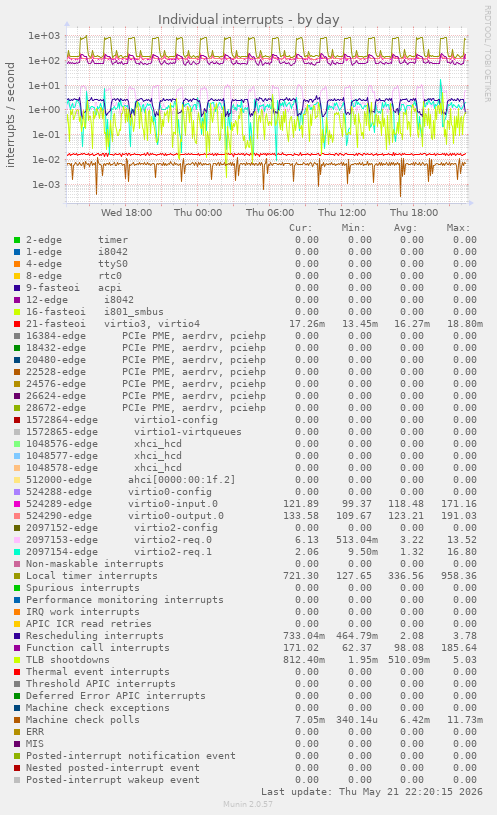Click the green swatch next to 2-edge timer
This screenshot has height=815, width=497.
17,240
